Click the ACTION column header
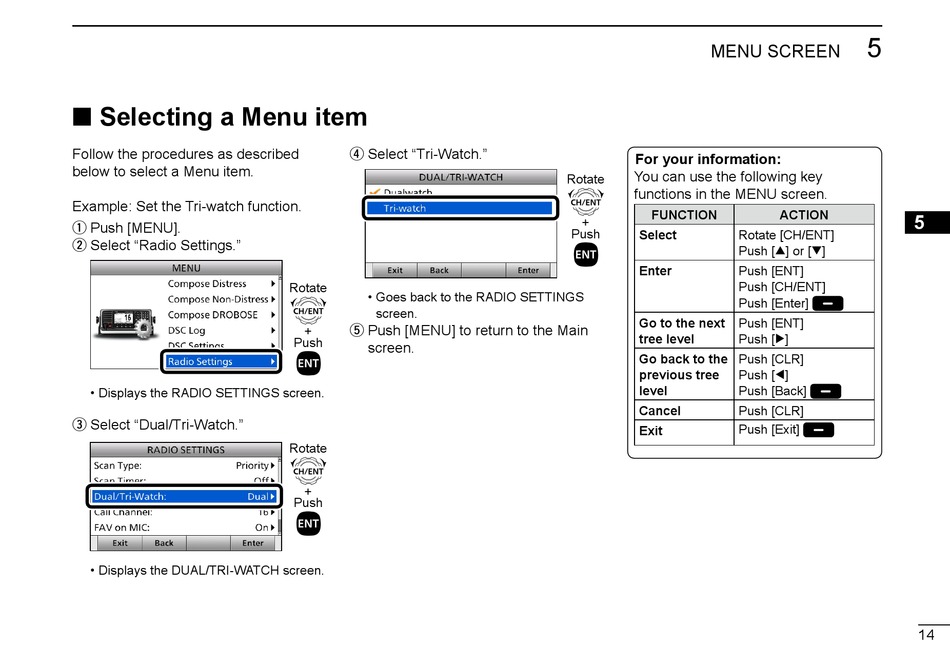Image resolution: width=950 pixels, height=669 pixels. pyautogui.click(x=804, y=215)
